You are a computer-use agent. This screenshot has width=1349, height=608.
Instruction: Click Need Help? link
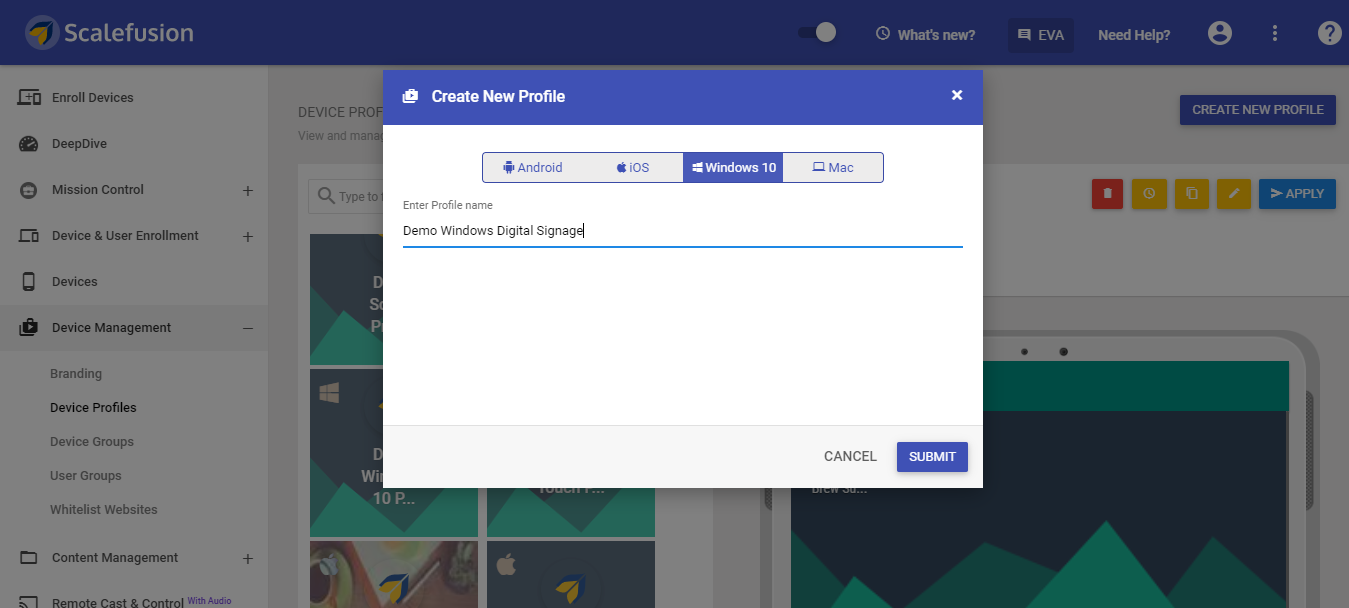click(x=1134, y=35)
